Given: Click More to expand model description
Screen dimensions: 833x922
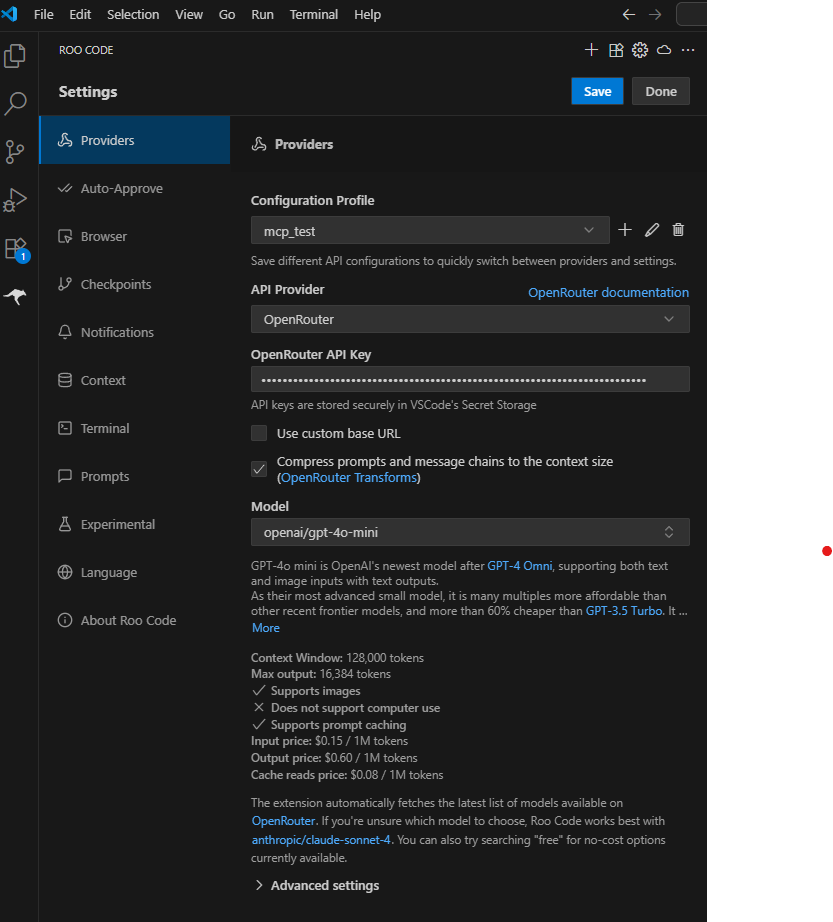Looking at the screenshot, I should (x=266, y=628).
